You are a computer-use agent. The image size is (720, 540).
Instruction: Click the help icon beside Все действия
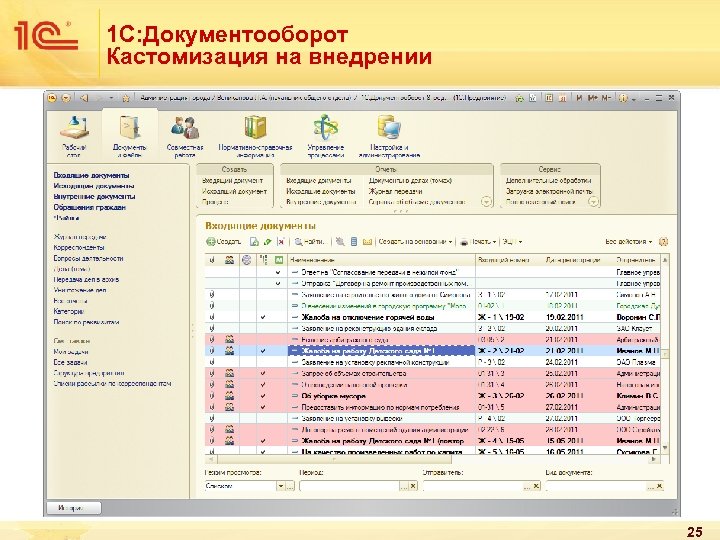(x=663, y=242)
